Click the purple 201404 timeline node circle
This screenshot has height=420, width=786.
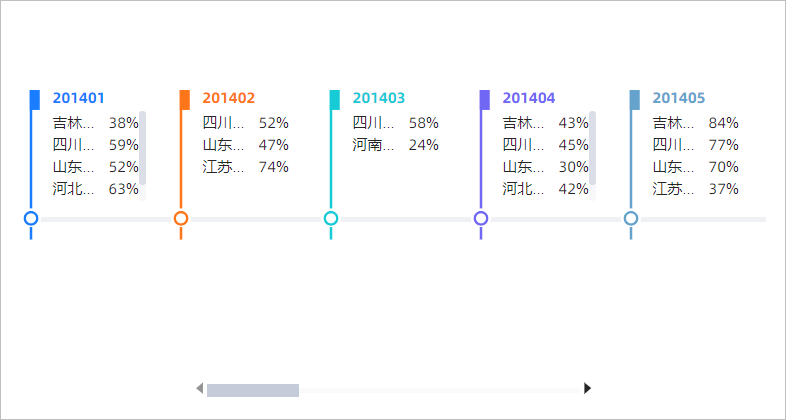(x=481, y=218)
